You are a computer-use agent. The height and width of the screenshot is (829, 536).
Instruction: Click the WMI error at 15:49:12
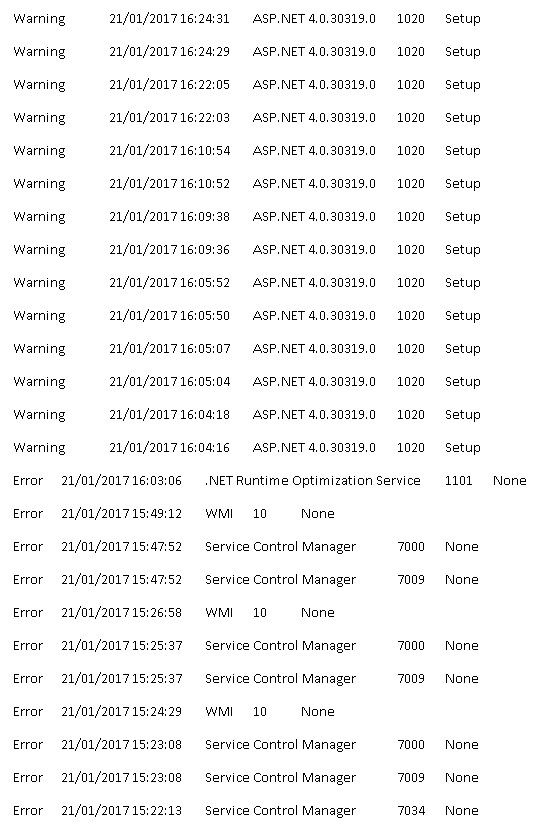tap(174, 513)
